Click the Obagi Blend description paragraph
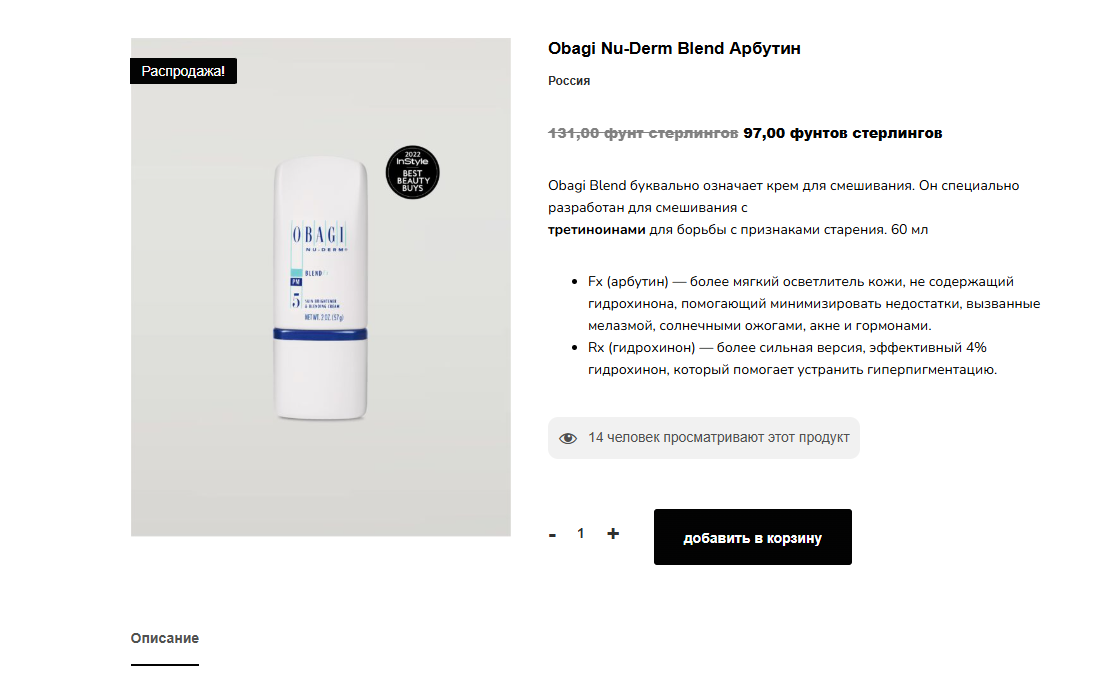The image size is (1101, 688). 784,207
